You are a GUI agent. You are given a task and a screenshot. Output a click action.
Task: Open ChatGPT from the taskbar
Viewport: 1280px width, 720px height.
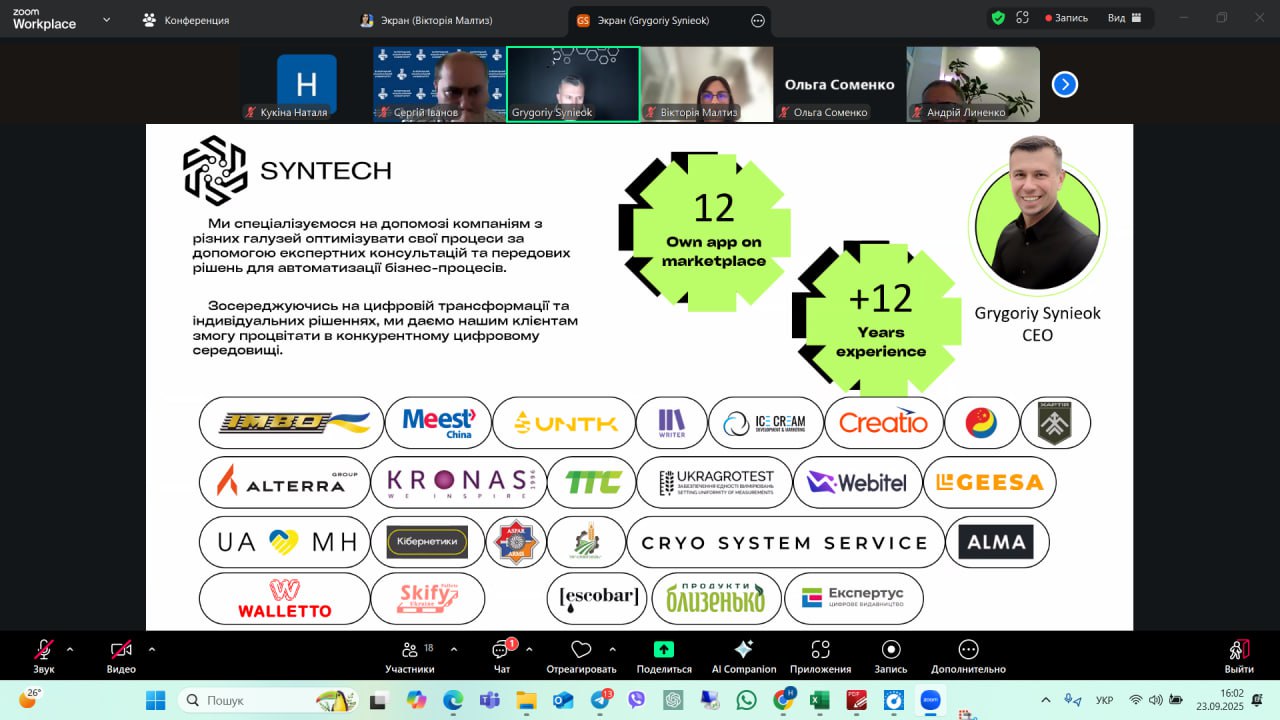click(x=673, y=700)
